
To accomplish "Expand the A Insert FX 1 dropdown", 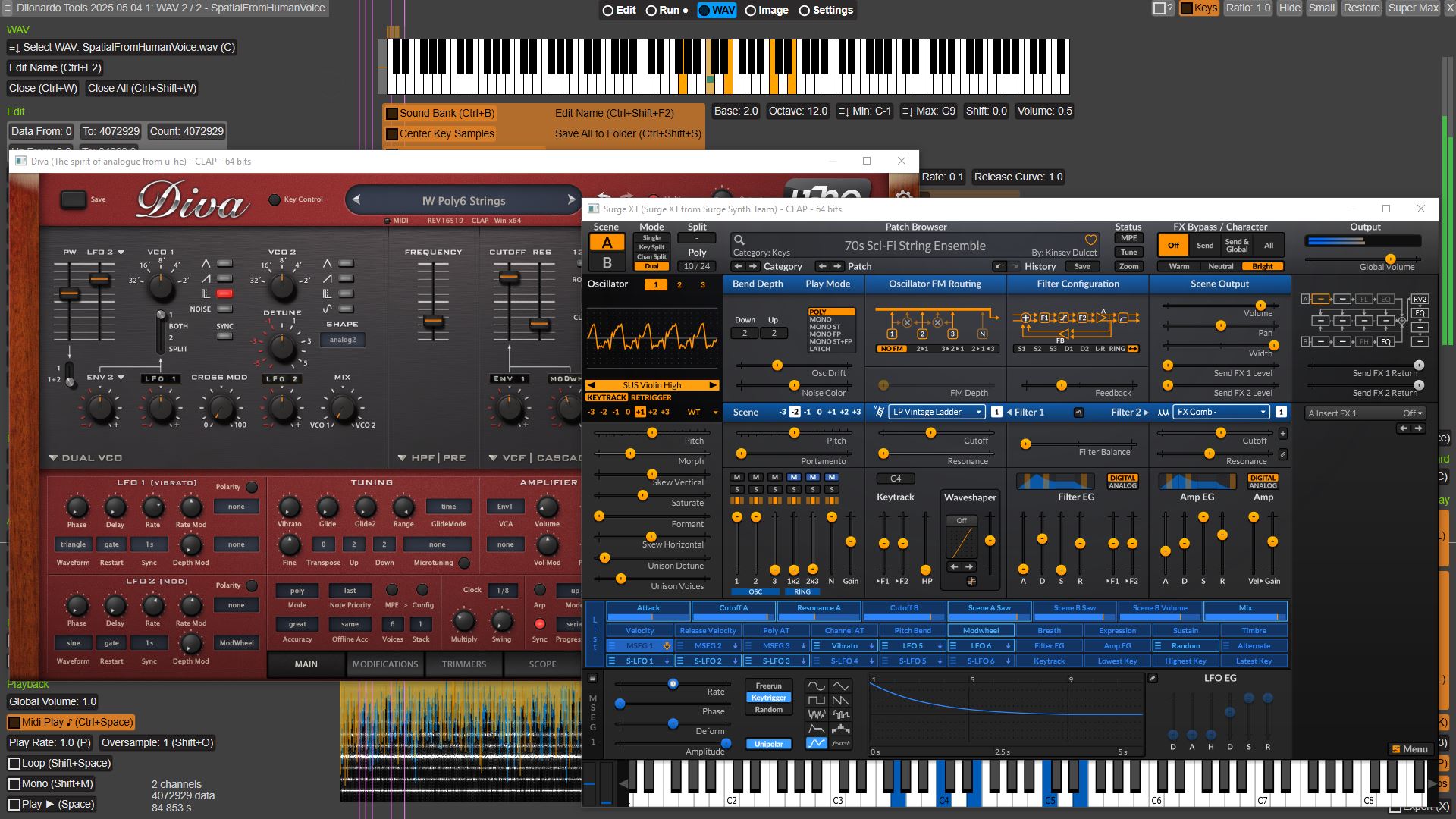I will [1365, 413].
